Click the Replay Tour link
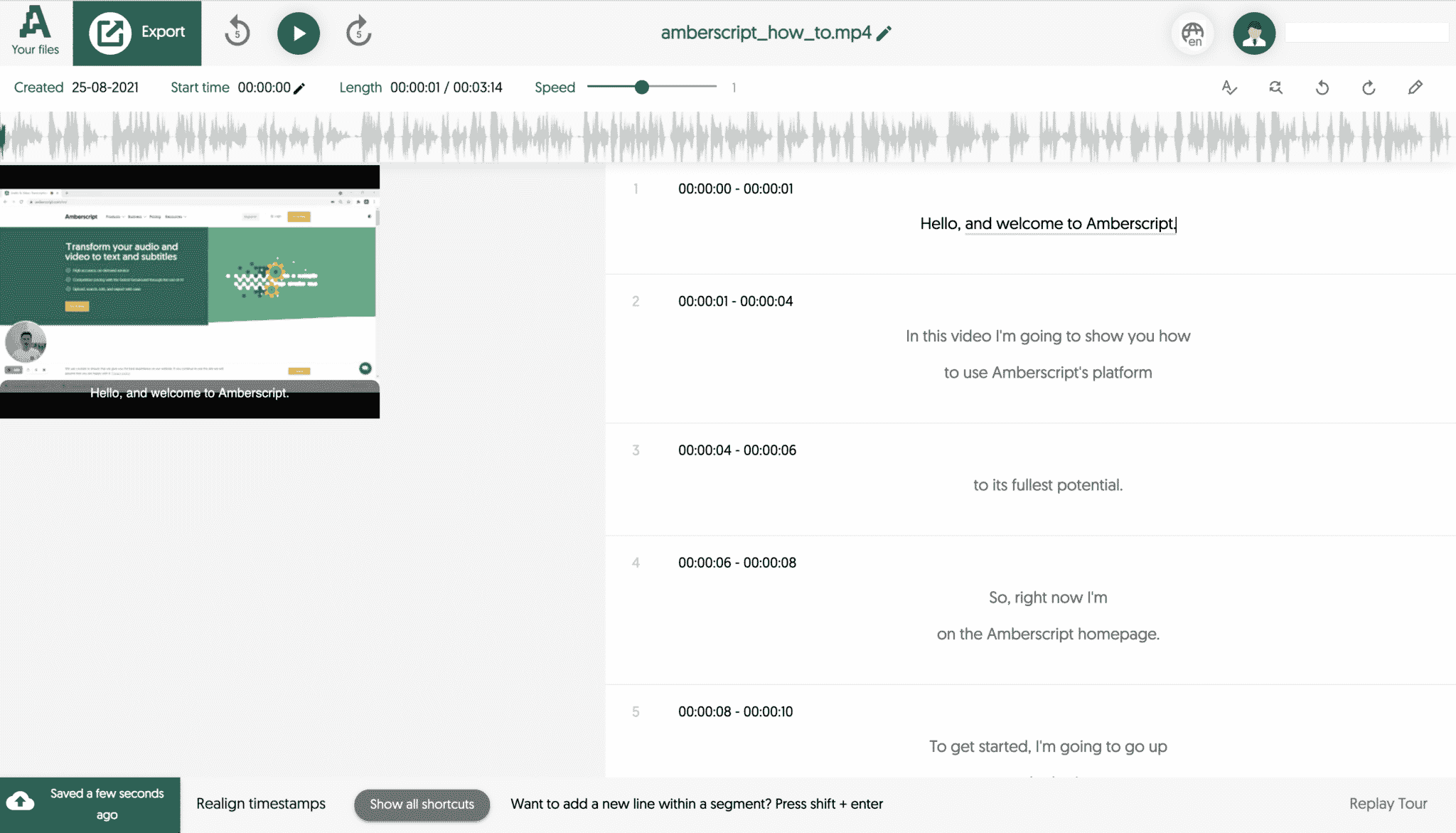Screen dimensions: 1456x833 click(x=1388, y=804)
